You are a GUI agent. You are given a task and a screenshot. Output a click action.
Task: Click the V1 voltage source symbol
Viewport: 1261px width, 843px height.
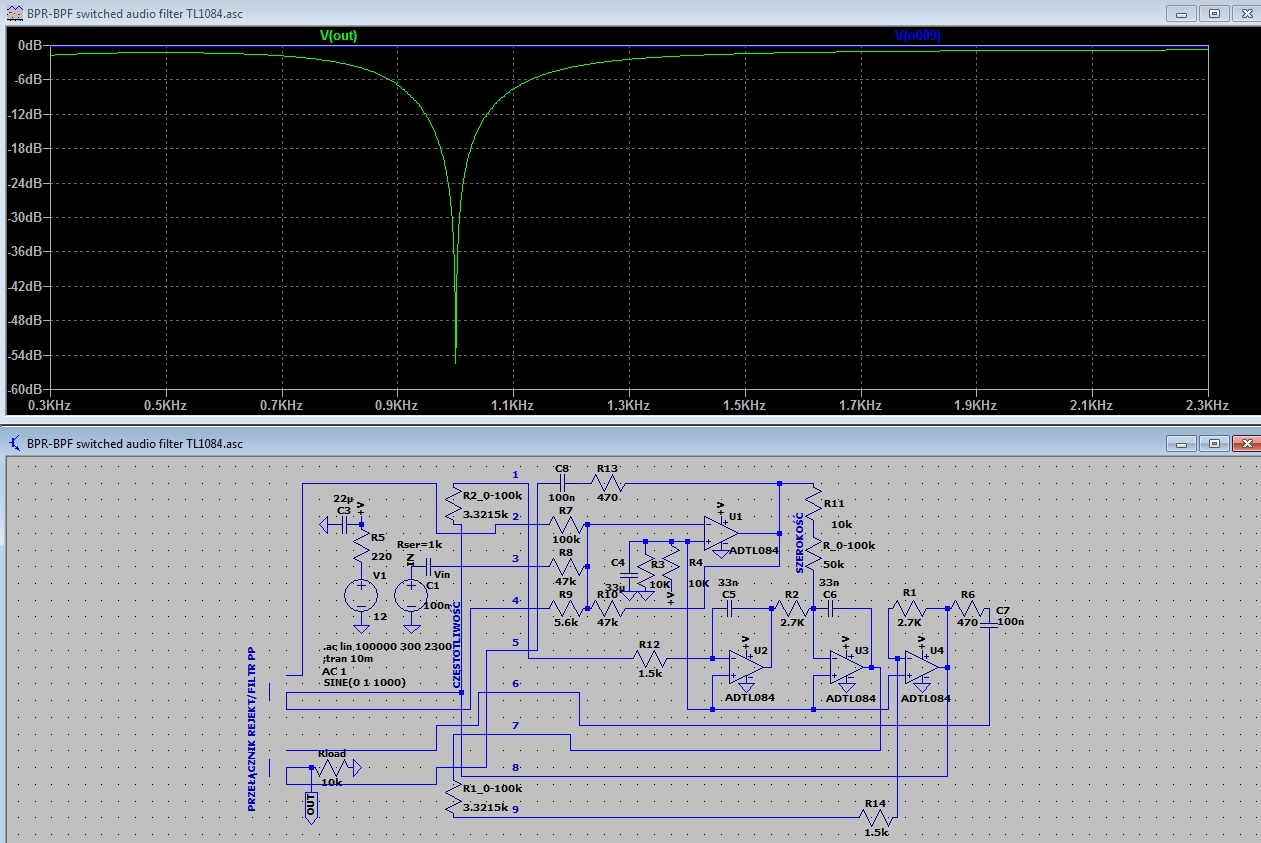(x=361, y=597)
